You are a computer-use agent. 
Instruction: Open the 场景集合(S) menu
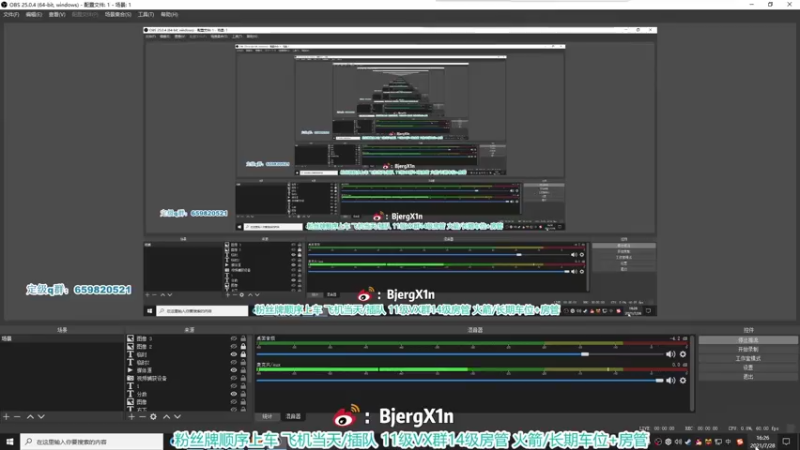(118, 14)
